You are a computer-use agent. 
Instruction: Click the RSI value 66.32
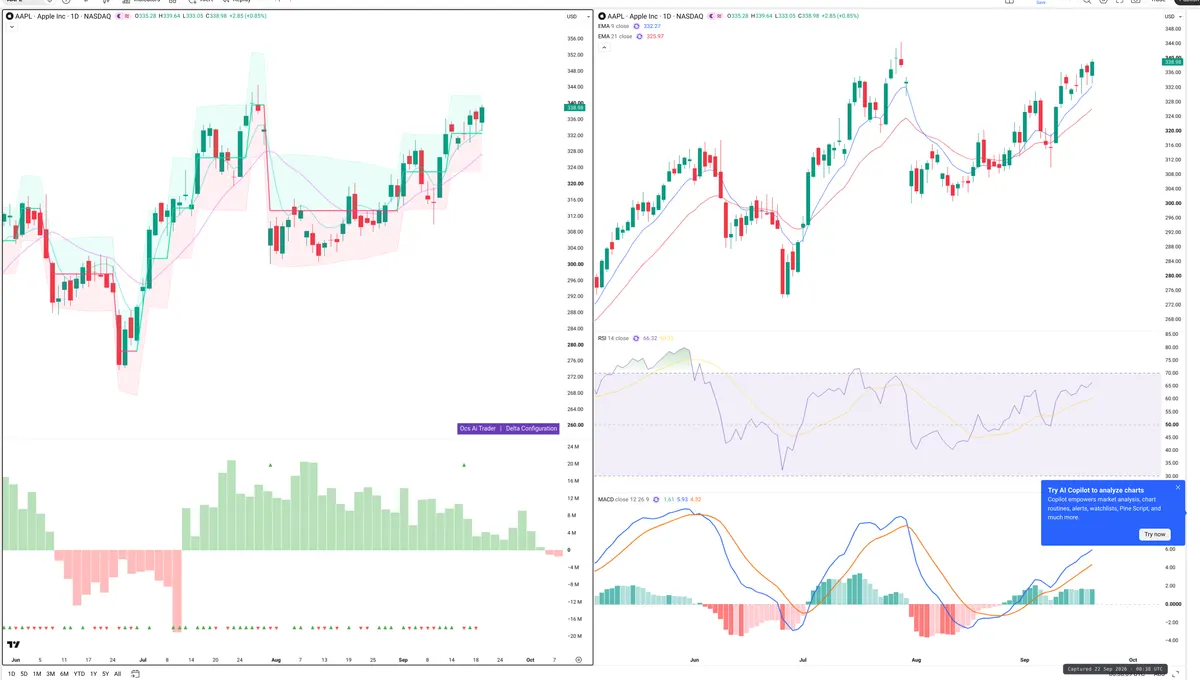(x=650, y=338)
